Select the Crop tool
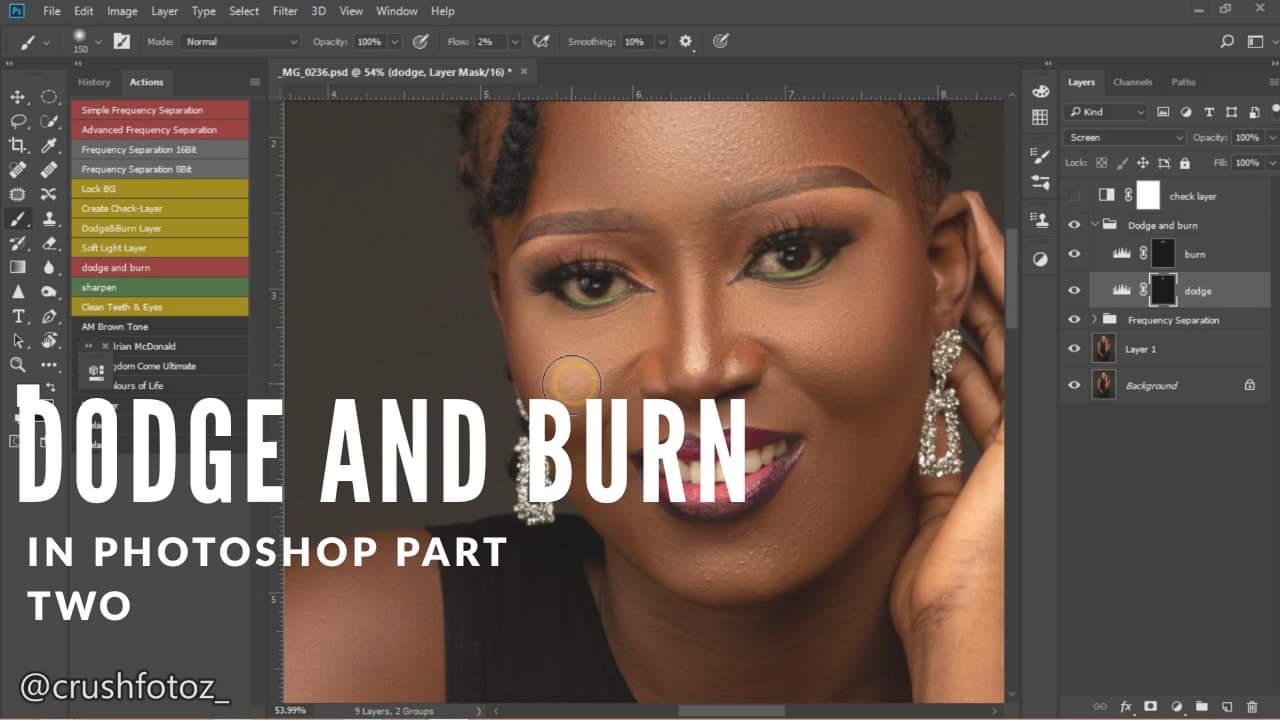1280x720 pixels. [18, 146]
